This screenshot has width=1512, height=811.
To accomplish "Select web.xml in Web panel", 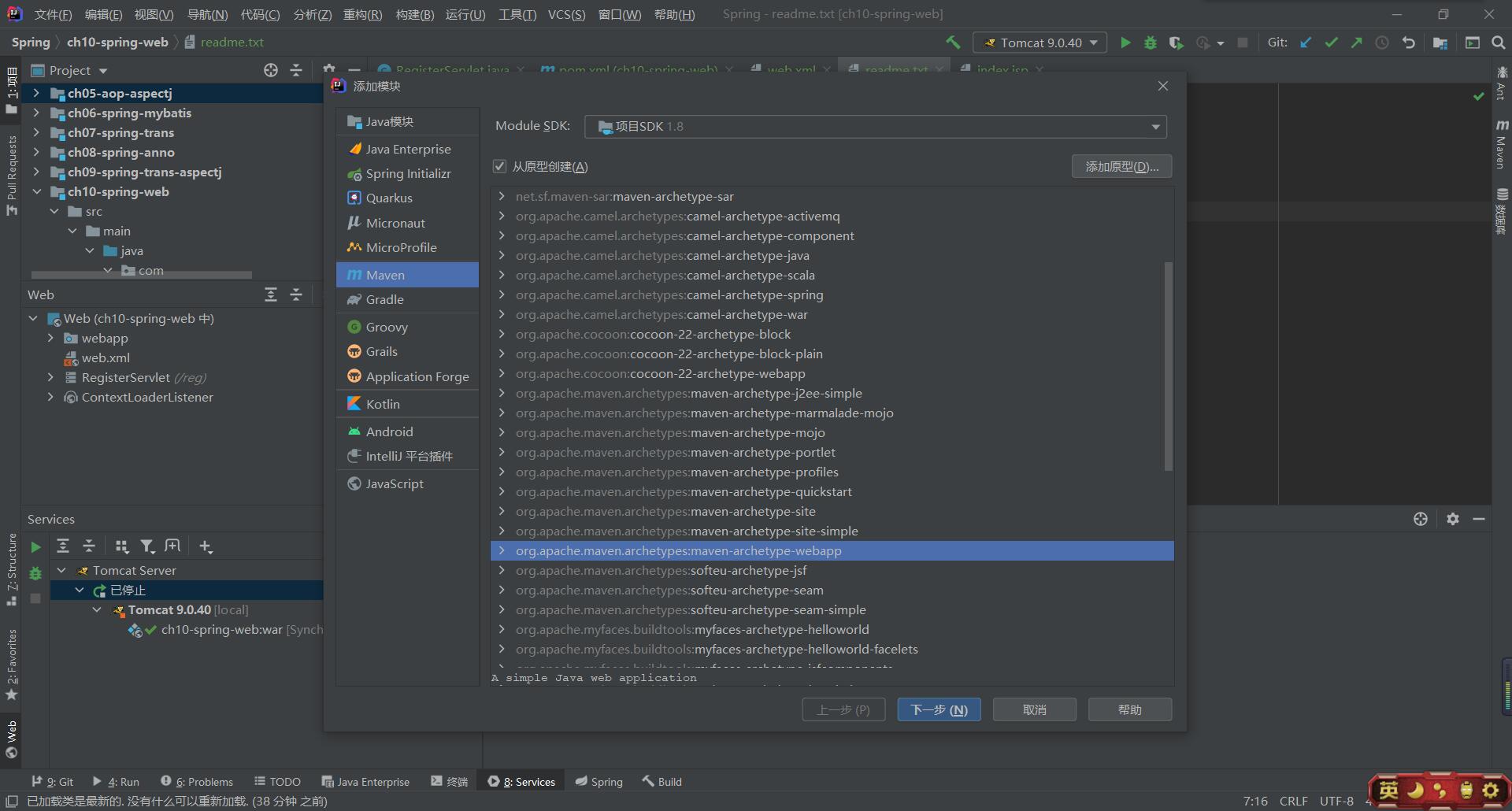I will [x=106, y=357].
